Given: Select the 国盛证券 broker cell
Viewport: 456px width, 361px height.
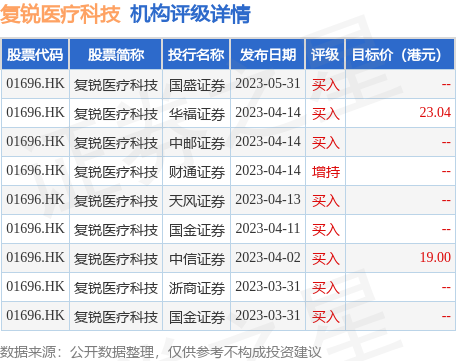Looking at the screenshot, I should 197,85.
